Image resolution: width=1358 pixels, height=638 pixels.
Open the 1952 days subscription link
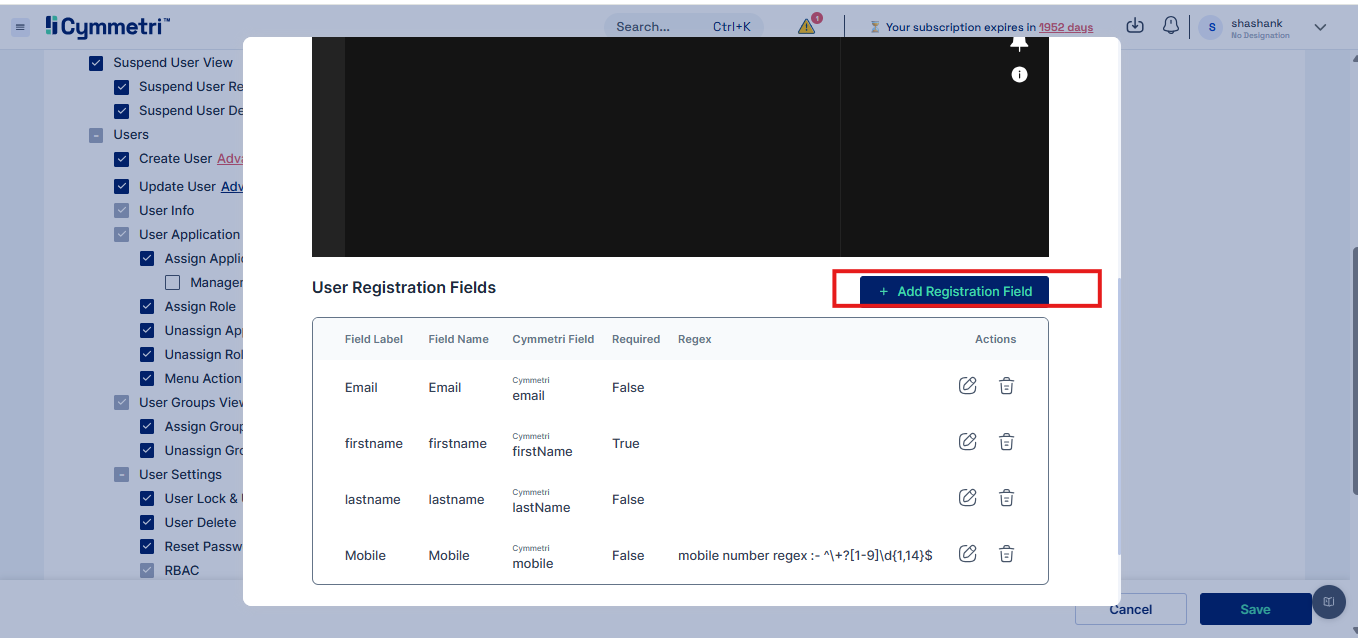point(1066,27)
